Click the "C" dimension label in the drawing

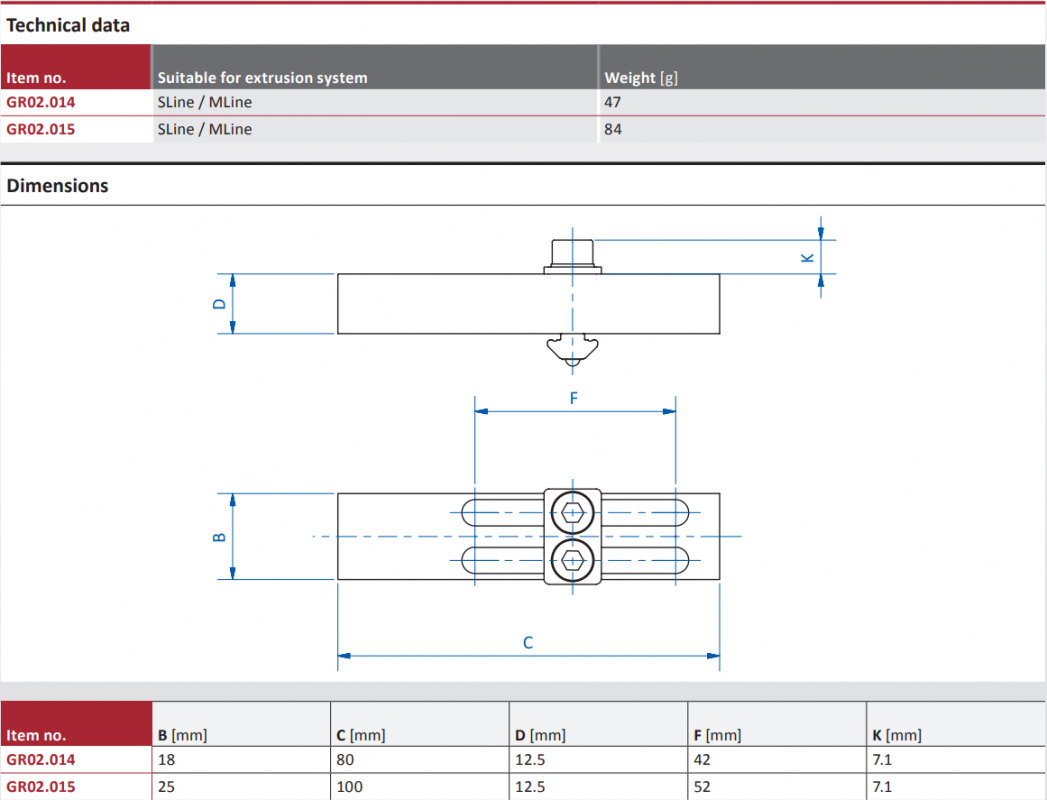click(x=528, y=643)
